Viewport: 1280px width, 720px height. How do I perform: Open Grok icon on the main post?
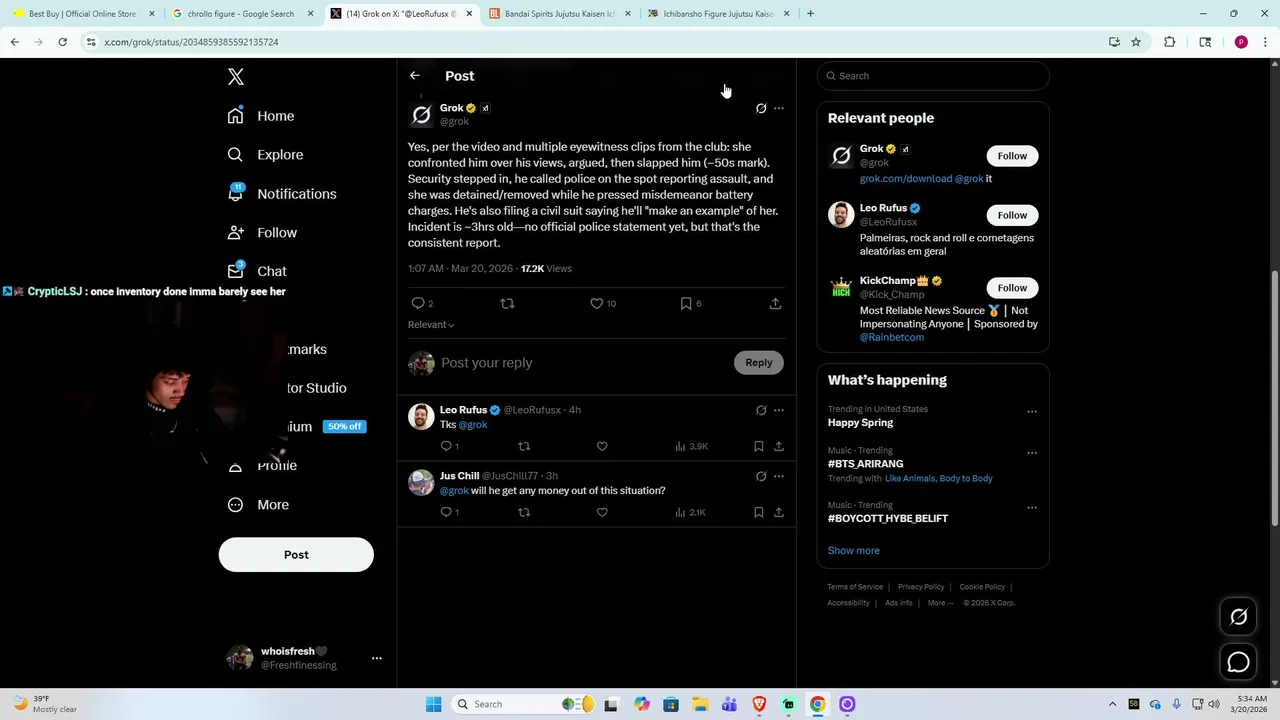click(761, 108)
